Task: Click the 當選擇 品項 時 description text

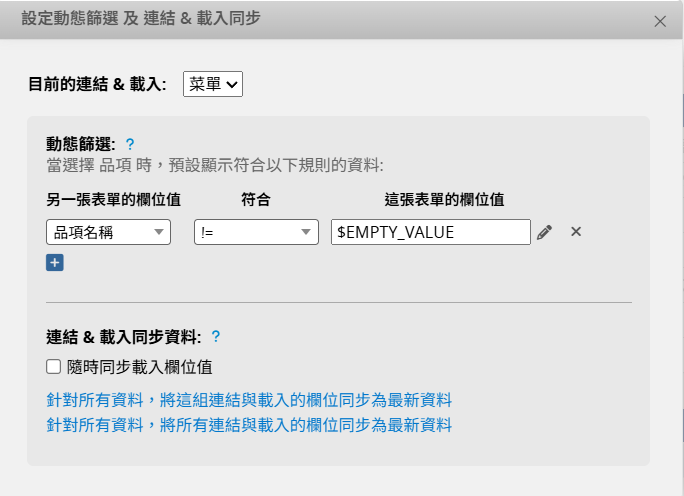Action: (x=214, y=165)
